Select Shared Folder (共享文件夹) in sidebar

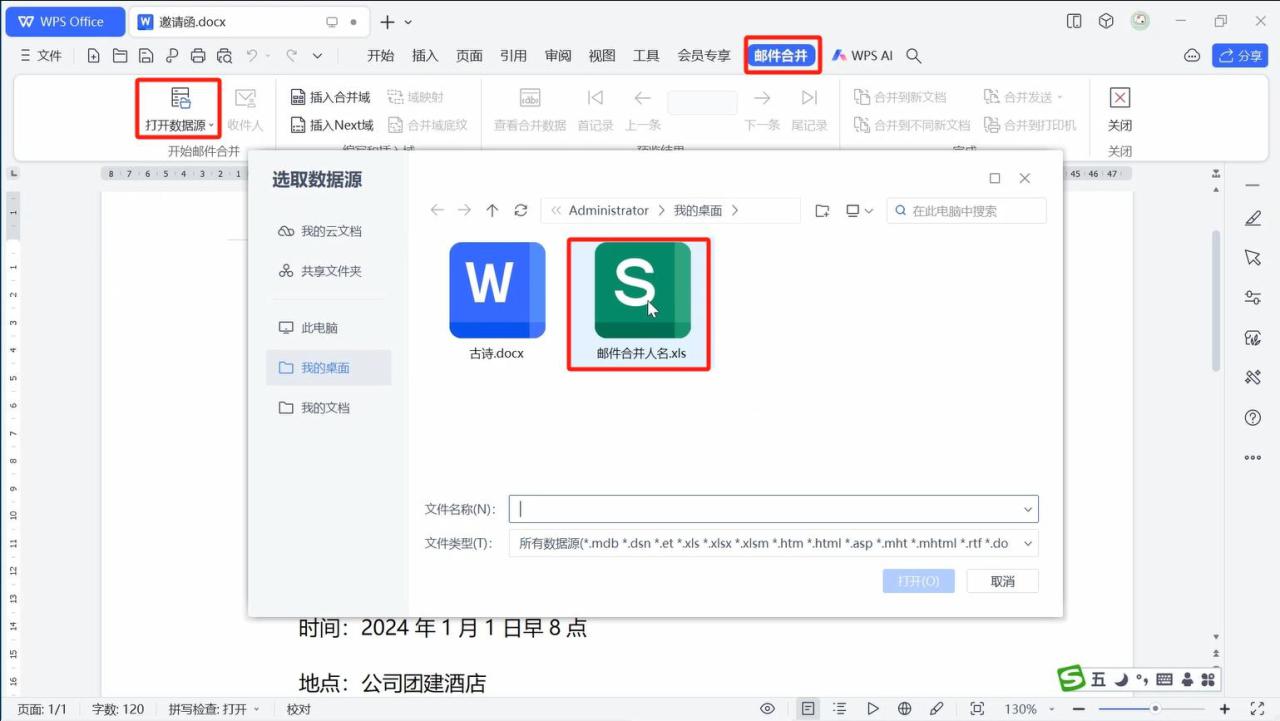(x=329, y=271)
